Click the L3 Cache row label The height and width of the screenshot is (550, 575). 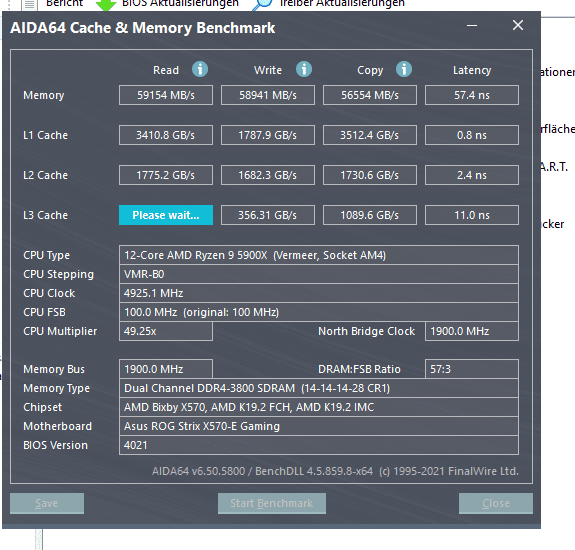tap(45, 215)
